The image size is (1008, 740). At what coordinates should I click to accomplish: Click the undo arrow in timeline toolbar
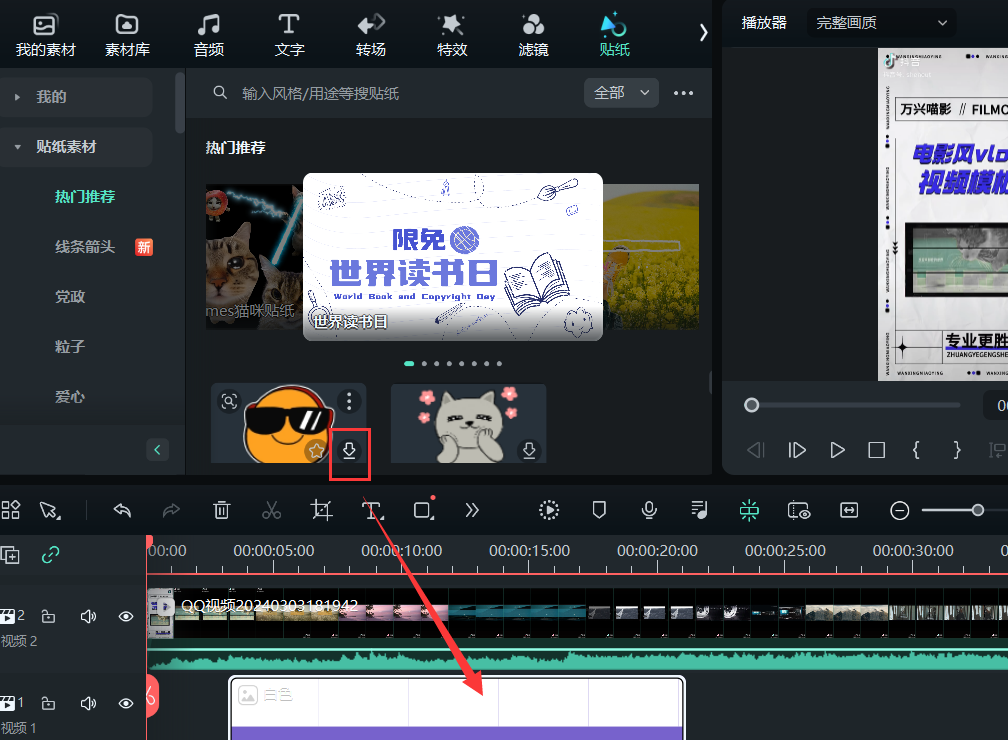[122, 510]
